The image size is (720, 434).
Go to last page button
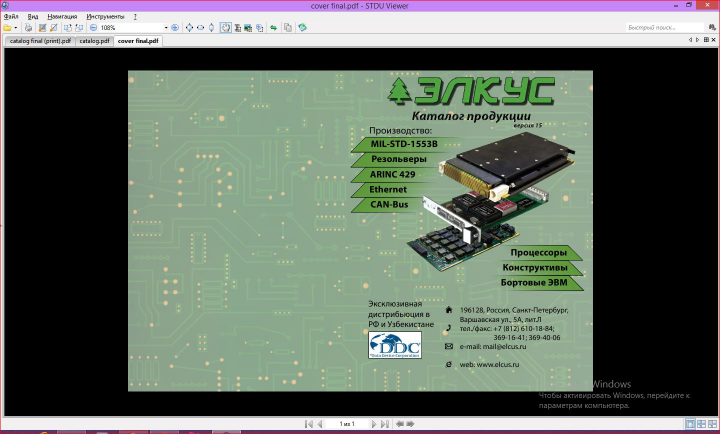(x=385, y=424)
